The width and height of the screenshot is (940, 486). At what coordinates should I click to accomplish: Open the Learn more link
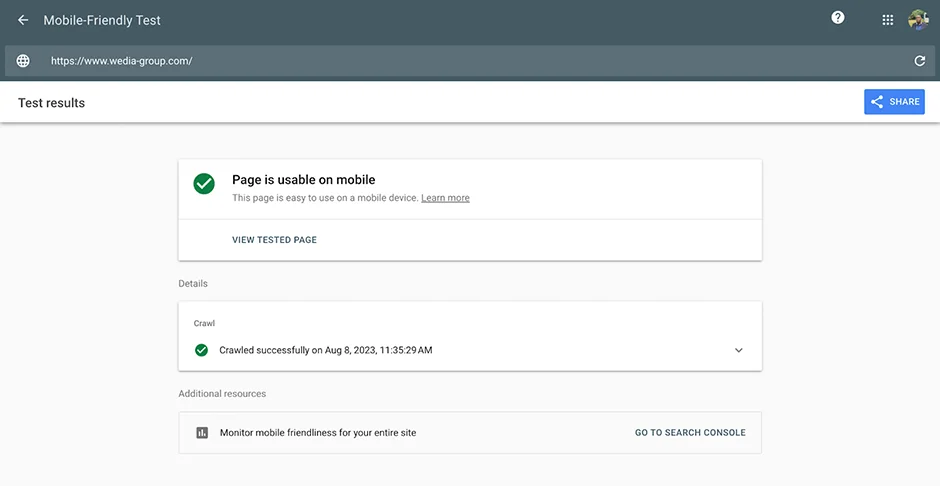click(445, 198)
